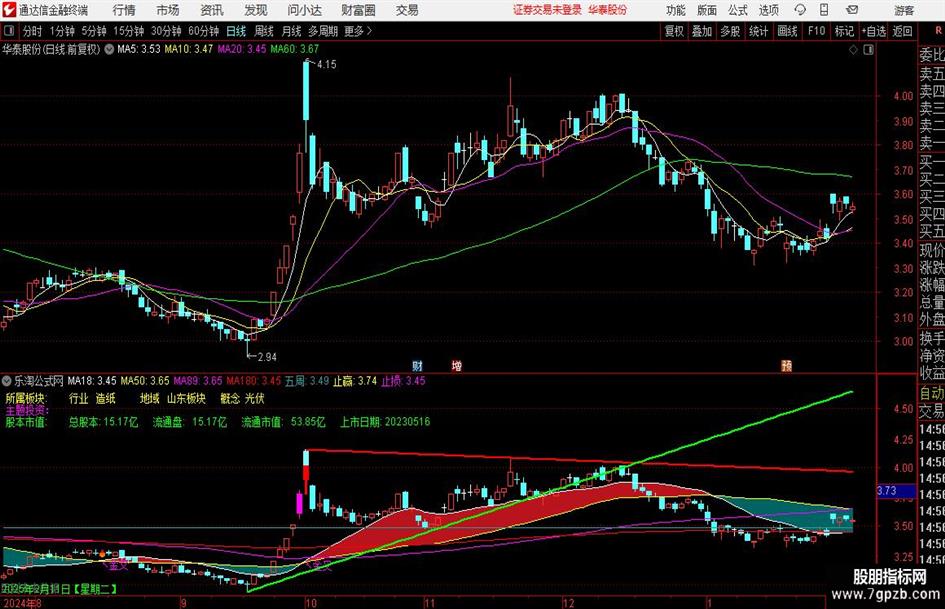Switch chart to 15分钟 period
This screenshot has width=945, height=609.
128,31
